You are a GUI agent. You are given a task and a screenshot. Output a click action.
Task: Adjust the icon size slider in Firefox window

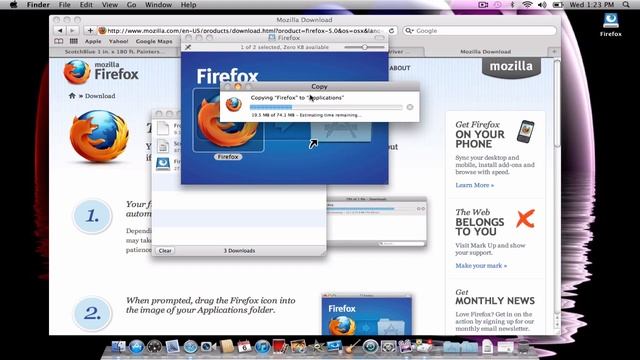pyautogui.click(x=364, y=47)
